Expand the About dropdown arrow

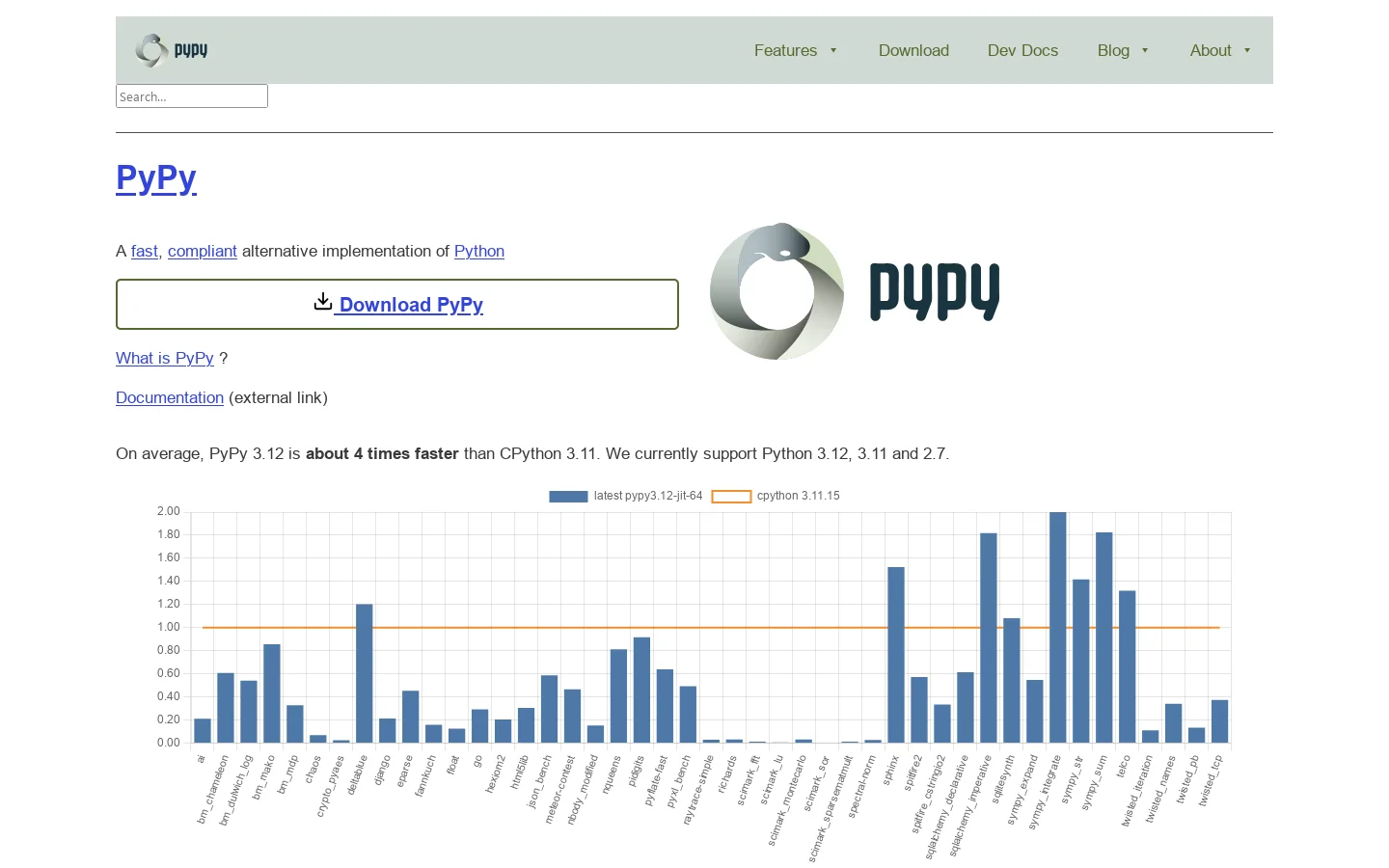1247,51
